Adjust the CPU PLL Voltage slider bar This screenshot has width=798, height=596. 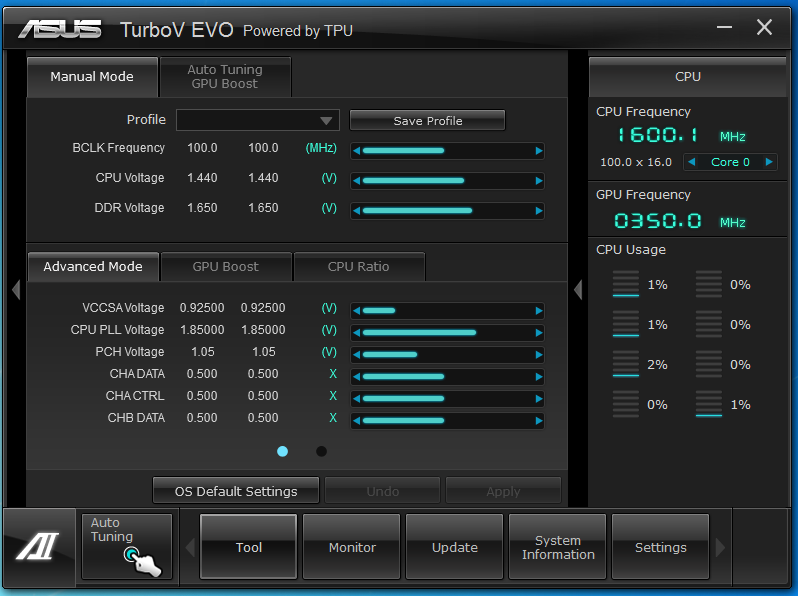pyautogui.click(x=447, y=332)
